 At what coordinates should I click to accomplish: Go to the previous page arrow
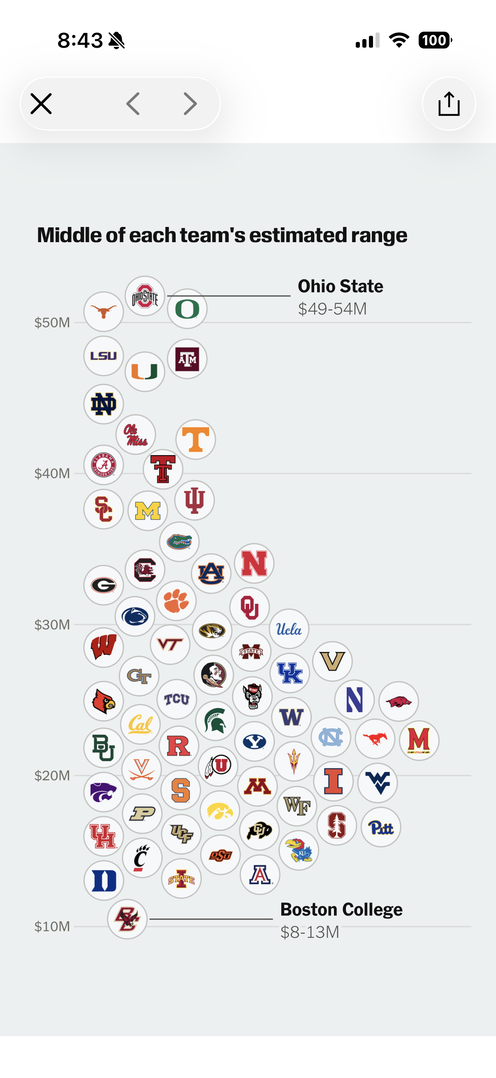[133, 104]
